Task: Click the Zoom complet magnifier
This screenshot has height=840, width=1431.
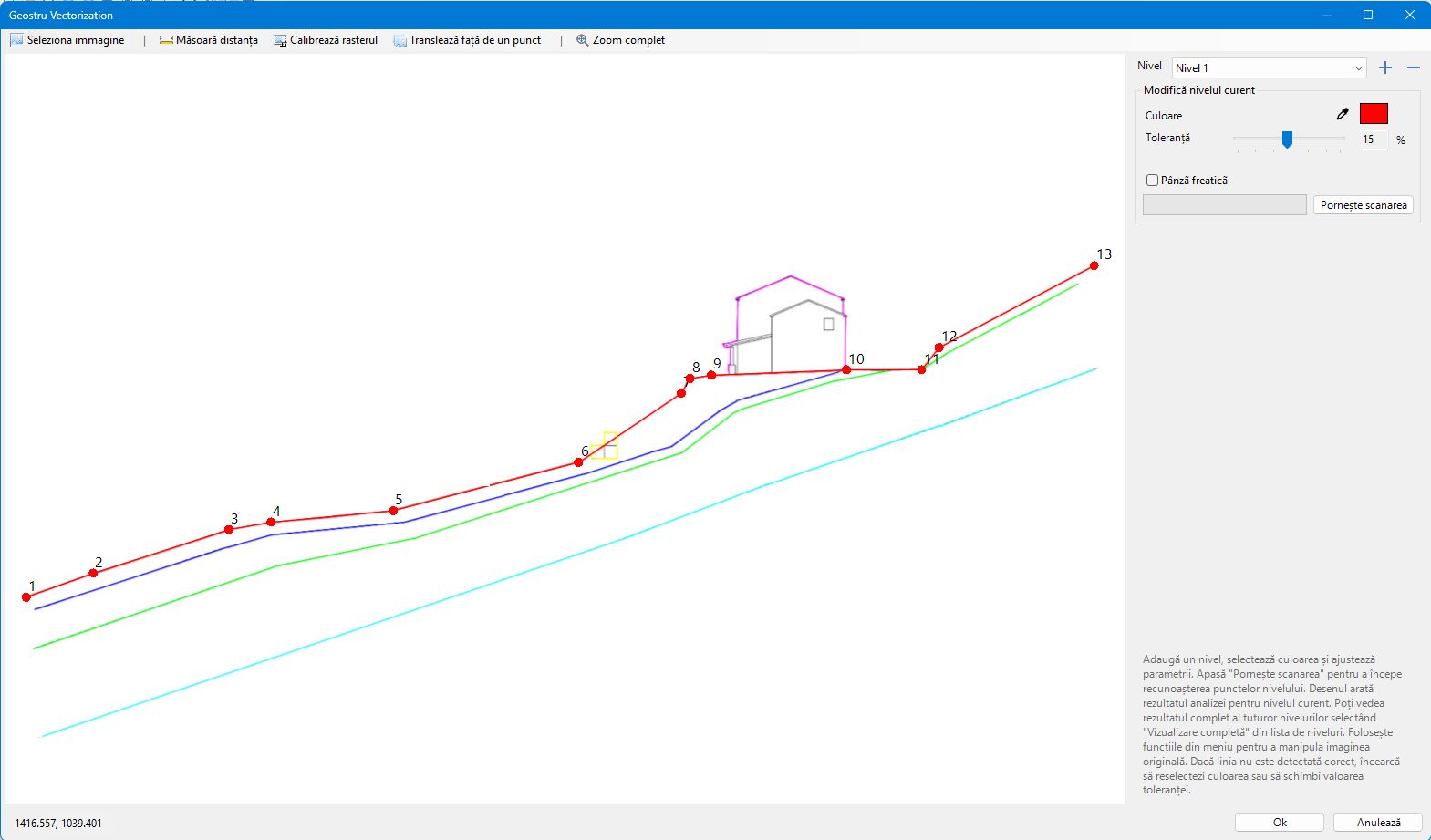Action: [x=583, y=40]
